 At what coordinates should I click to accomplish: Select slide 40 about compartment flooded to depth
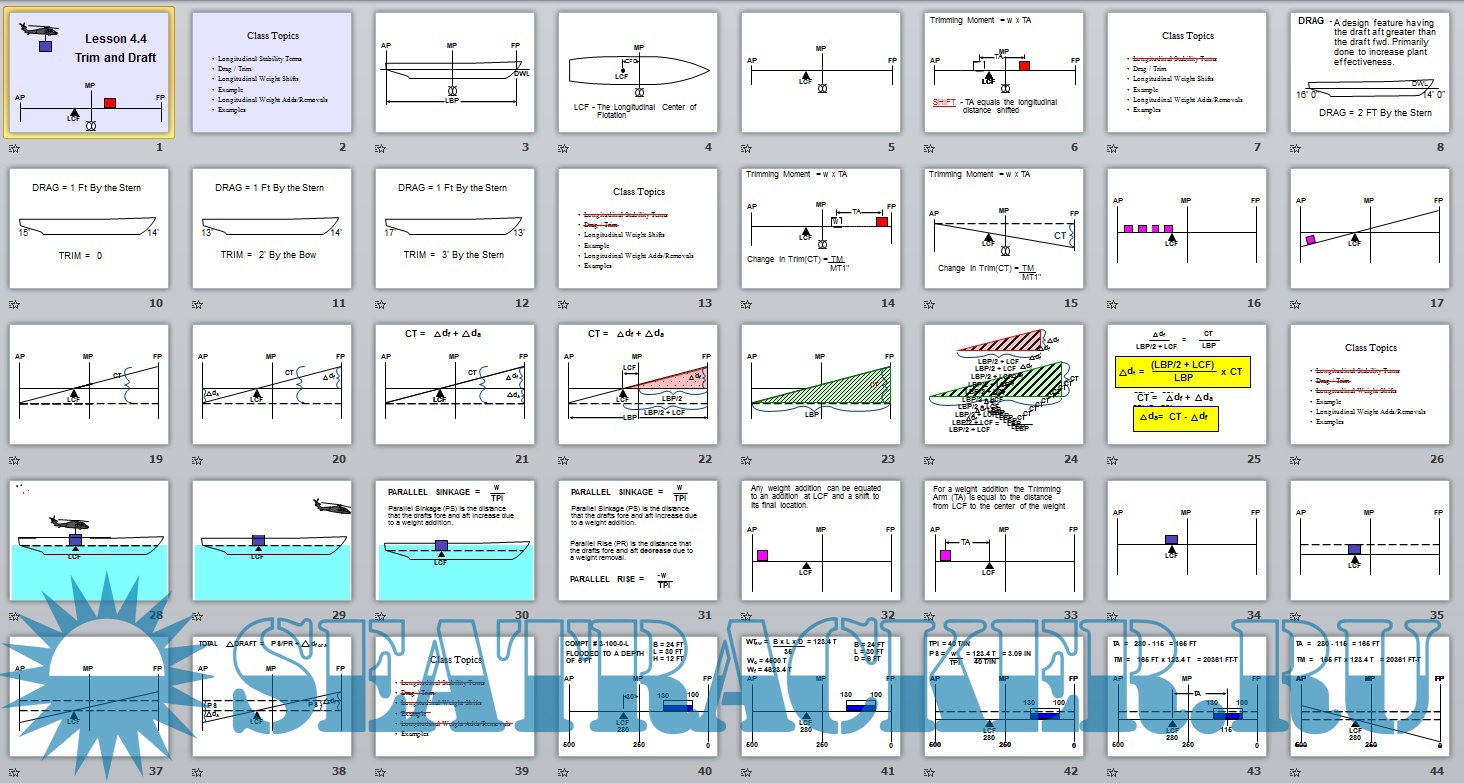click(x=637, y=696)
